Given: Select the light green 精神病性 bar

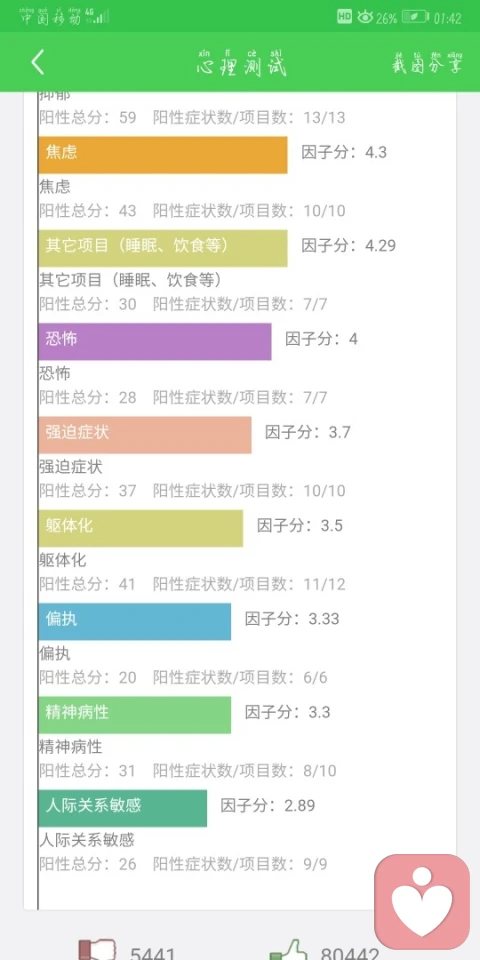Looking at the screenshot, I should (x=135, y=714).
